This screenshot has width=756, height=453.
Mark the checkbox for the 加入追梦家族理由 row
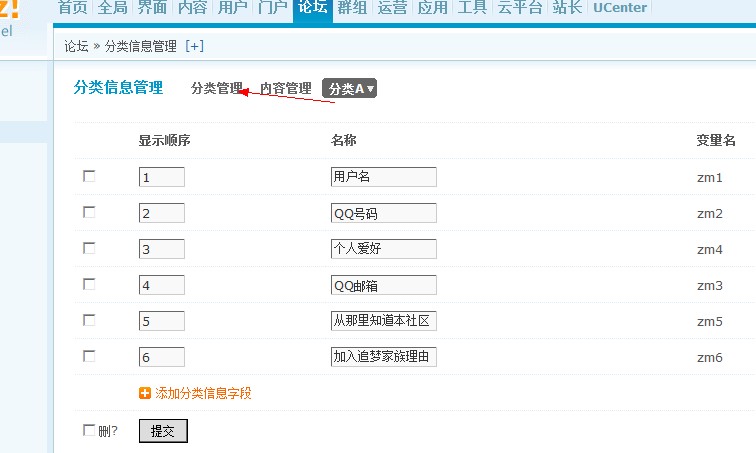pos(89,356)
